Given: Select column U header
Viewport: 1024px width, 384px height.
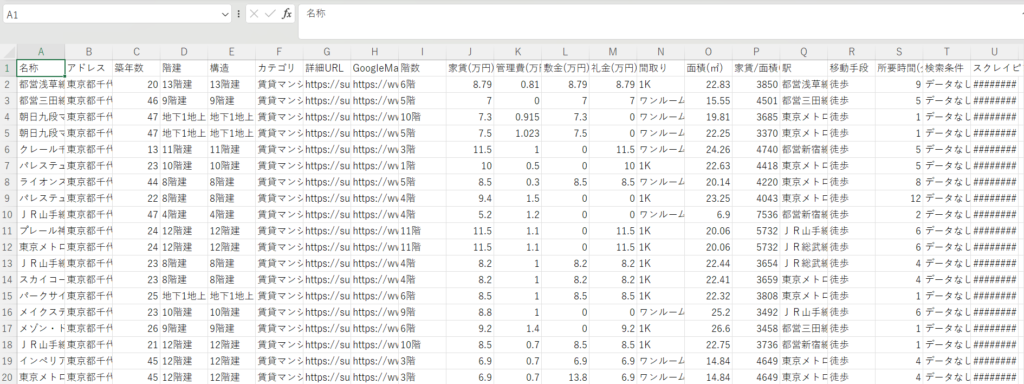Looking at the screenshot, I should [995, 52].
